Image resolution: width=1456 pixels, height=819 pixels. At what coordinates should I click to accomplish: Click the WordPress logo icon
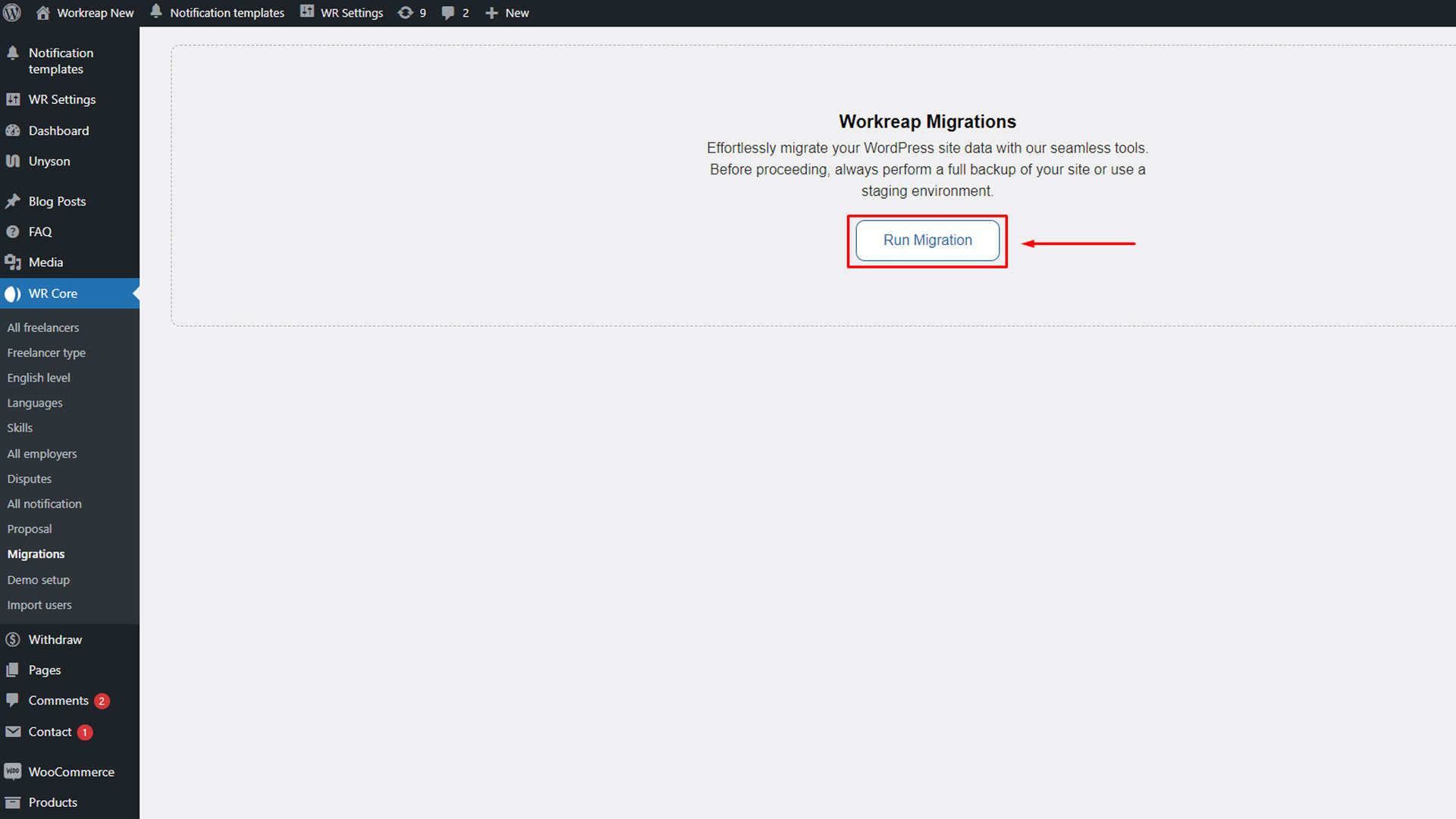click(12, 13)
